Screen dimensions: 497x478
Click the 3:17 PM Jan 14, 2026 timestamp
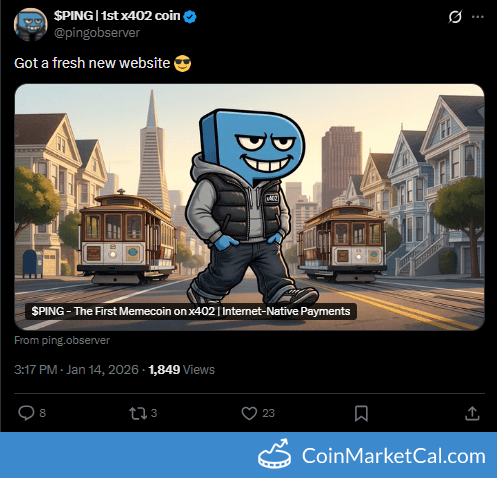click(76, 370)
